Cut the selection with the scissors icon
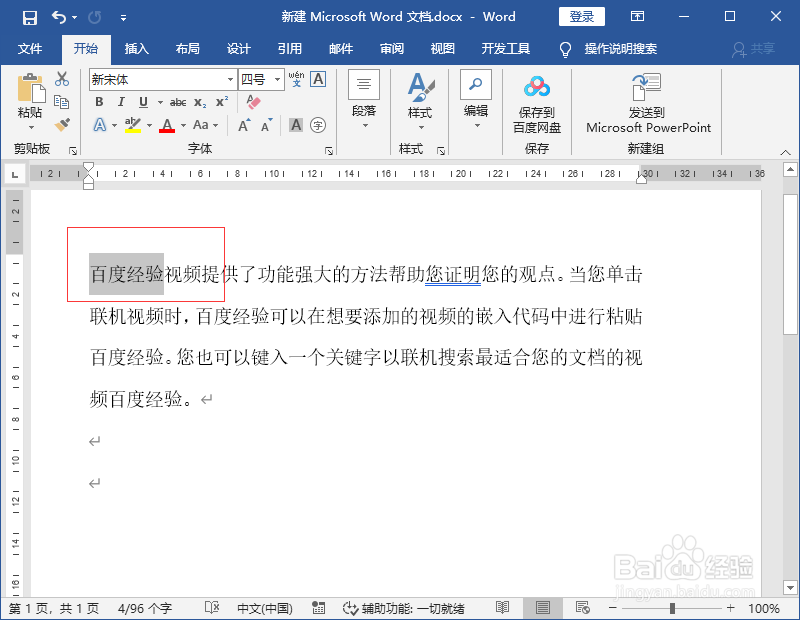The height and width of the screenshot is (620, 800). click(x=62, y=79)
